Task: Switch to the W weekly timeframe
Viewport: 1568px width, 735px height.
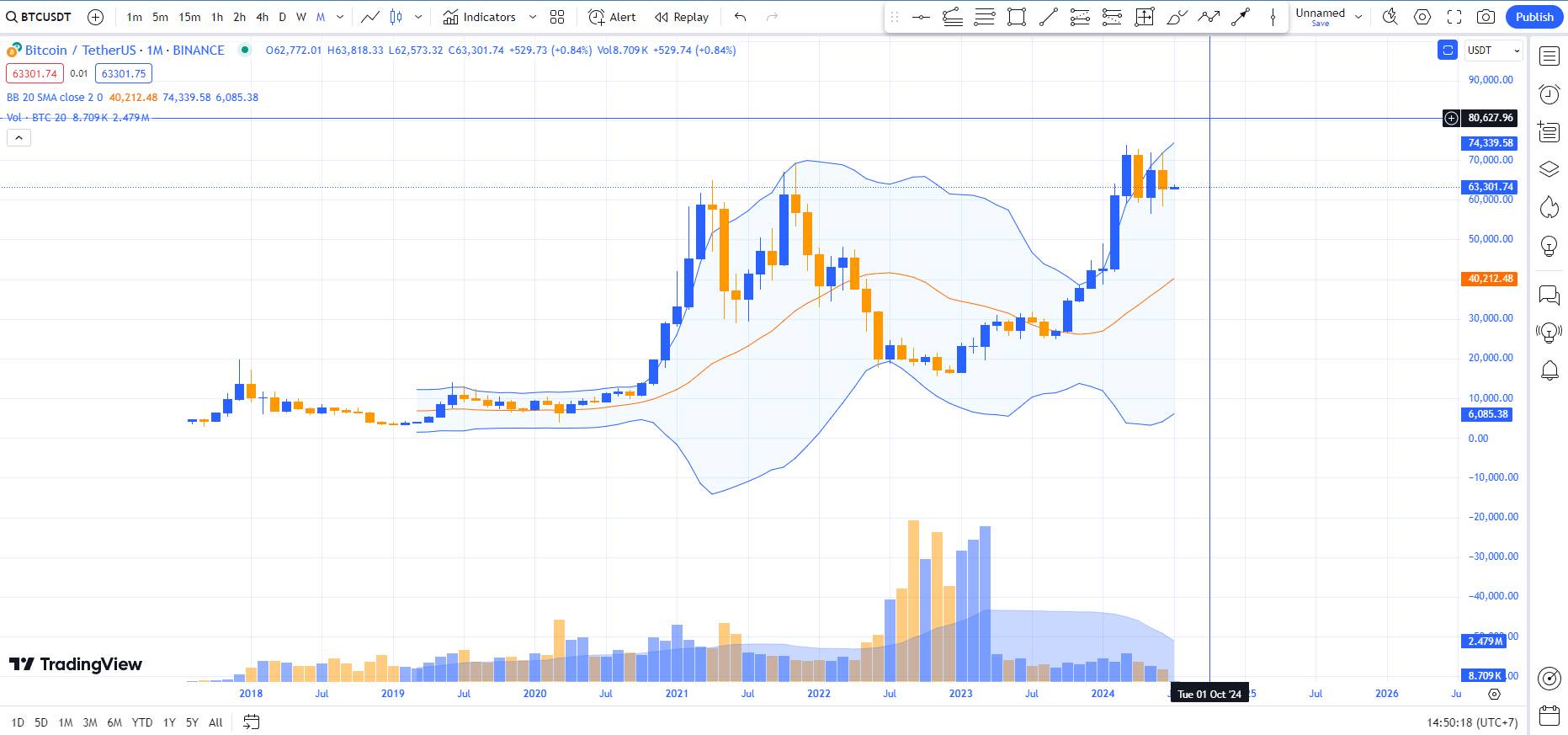Action: pos(300,17)
